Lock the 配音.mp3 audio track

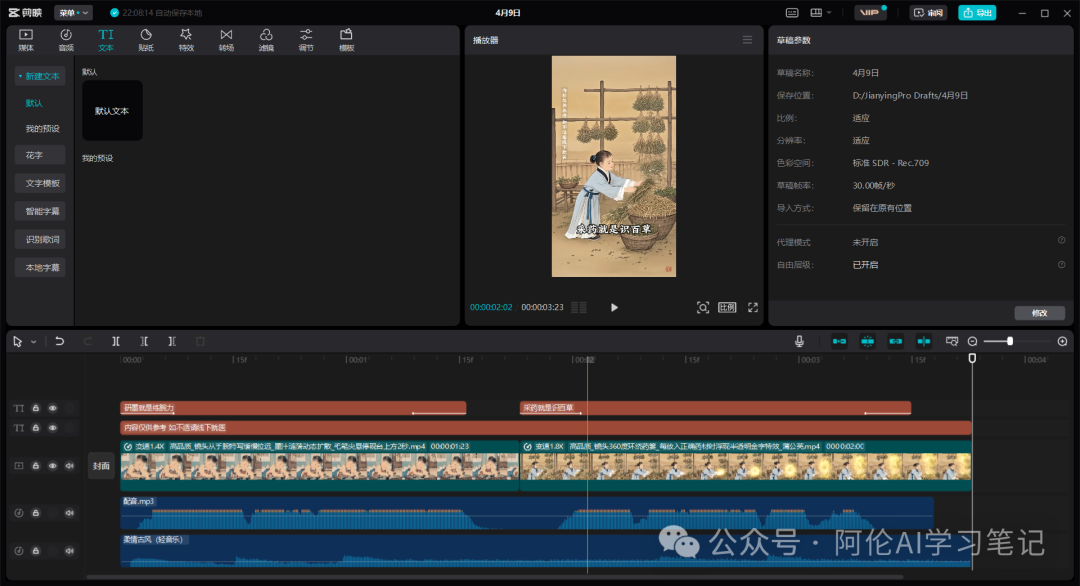pos(36,513)
